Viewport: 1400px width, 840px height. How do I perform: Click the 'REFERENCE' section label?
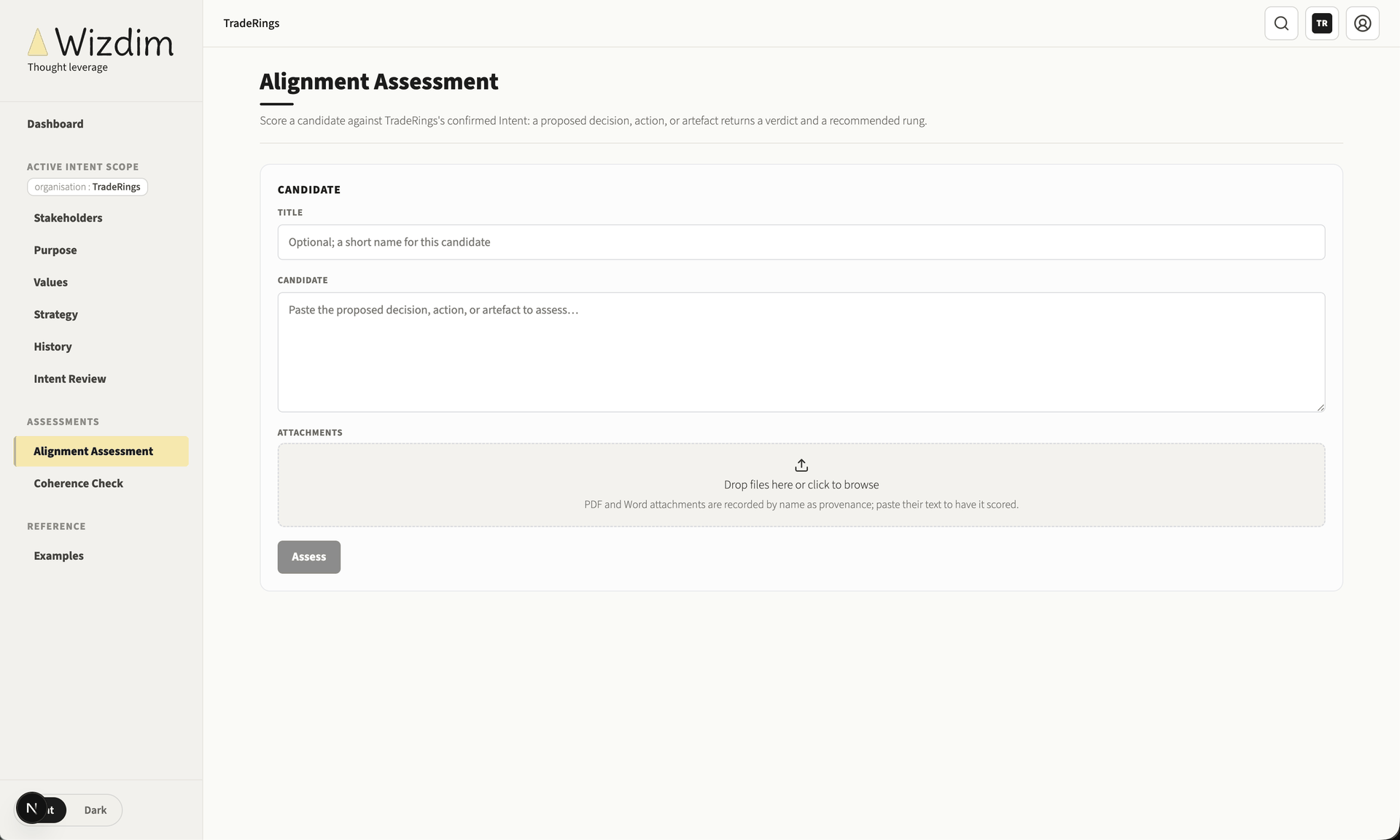pos(56,526)
